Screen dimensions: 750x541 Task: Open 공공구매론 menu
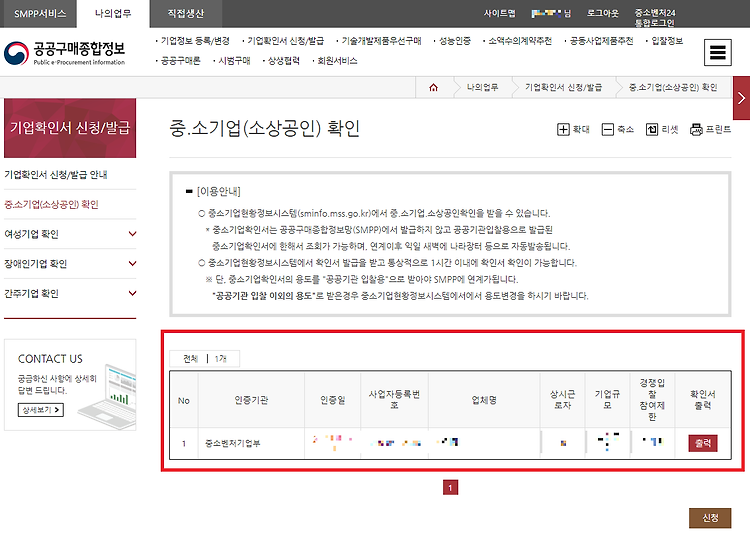click(180, 61)
